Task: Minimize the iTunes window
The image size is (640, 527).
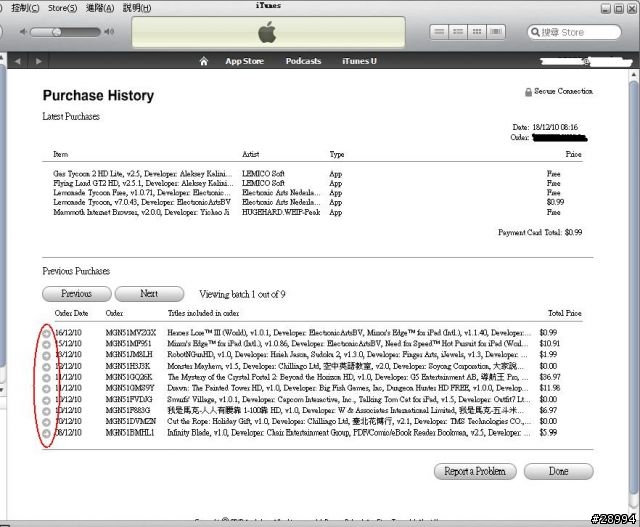Action: (x=606, y=9)
